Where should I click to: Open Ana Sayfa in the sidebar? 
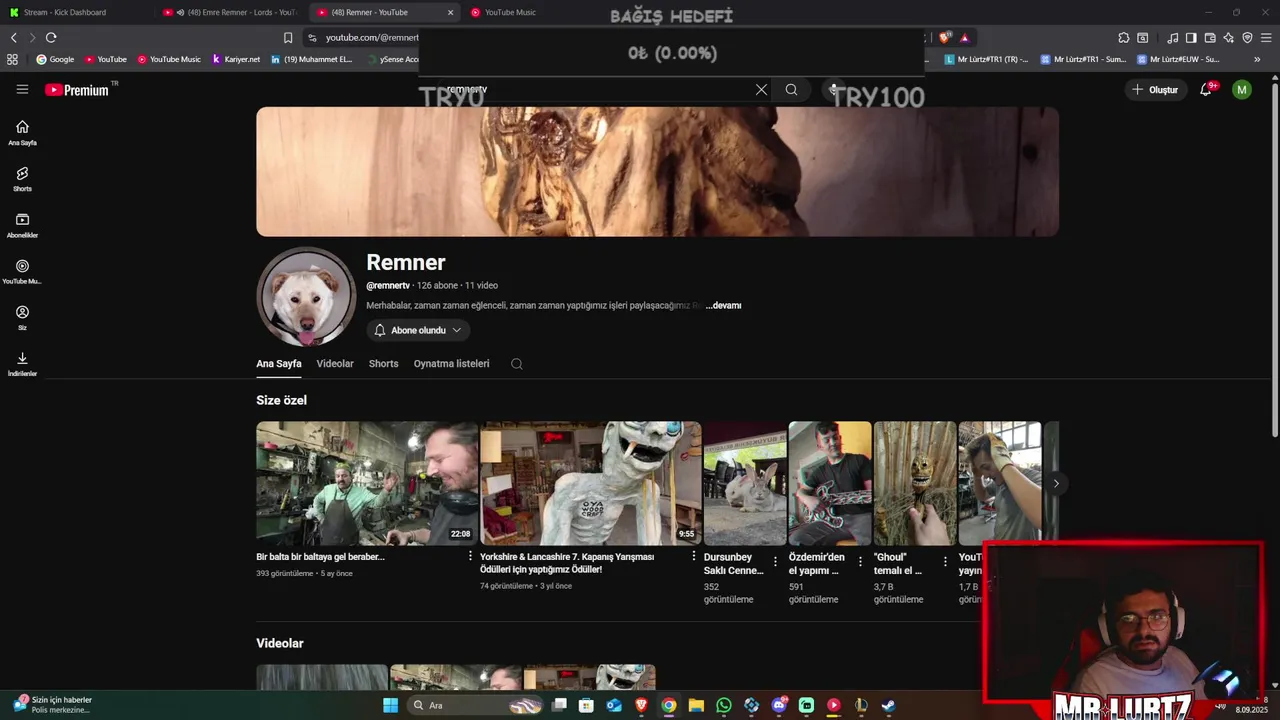(22, 133)
